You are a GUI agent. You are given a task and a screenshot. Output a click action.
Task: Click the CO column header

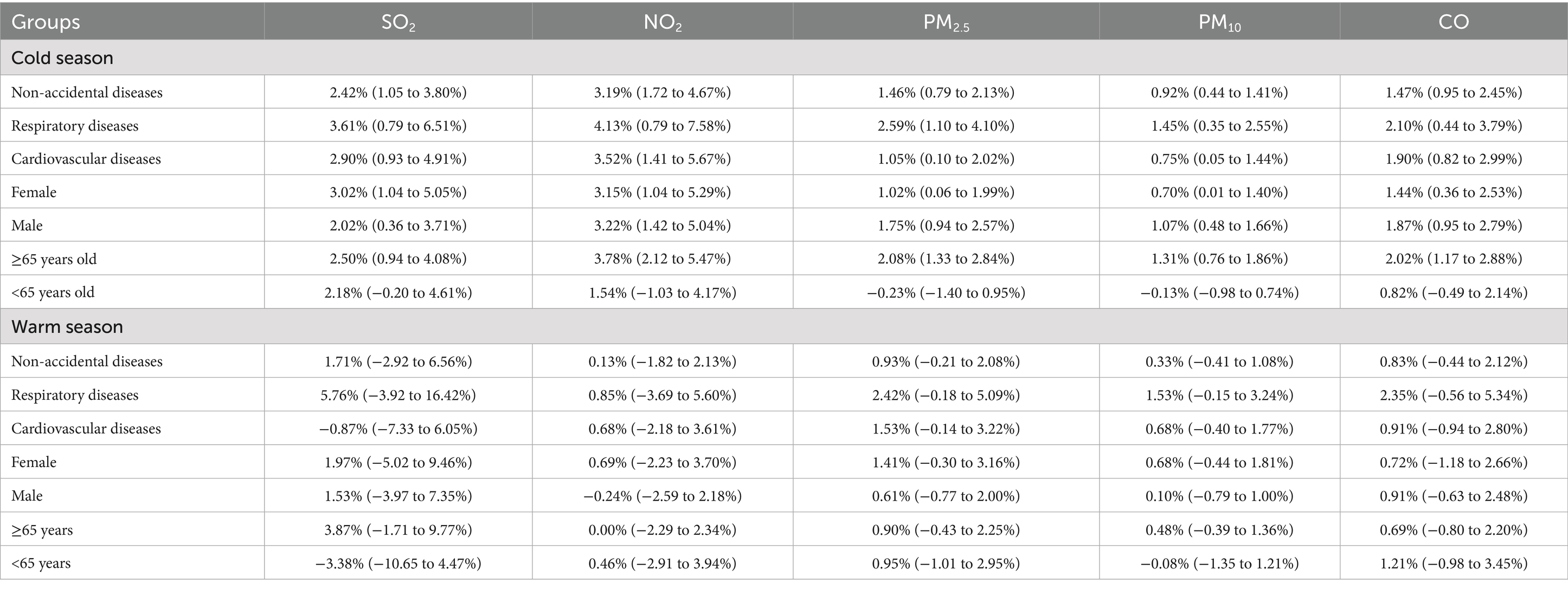[x=1454, y=22]
